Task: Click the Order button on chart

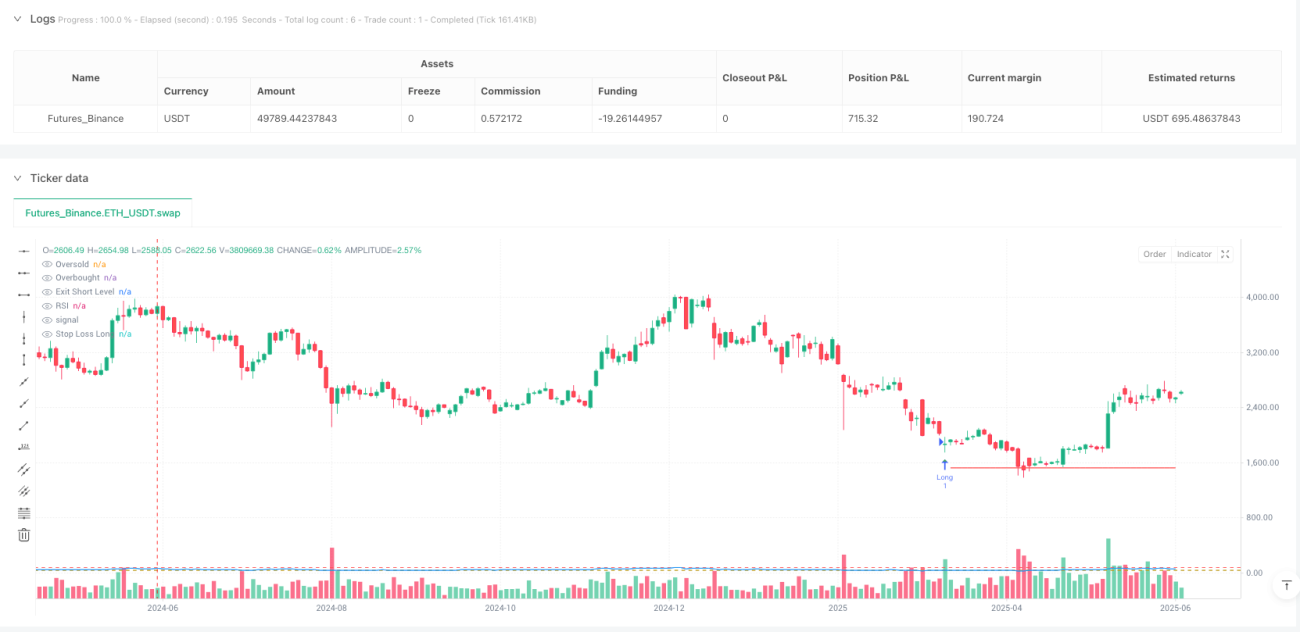Action: click(x=1155, y=254)
